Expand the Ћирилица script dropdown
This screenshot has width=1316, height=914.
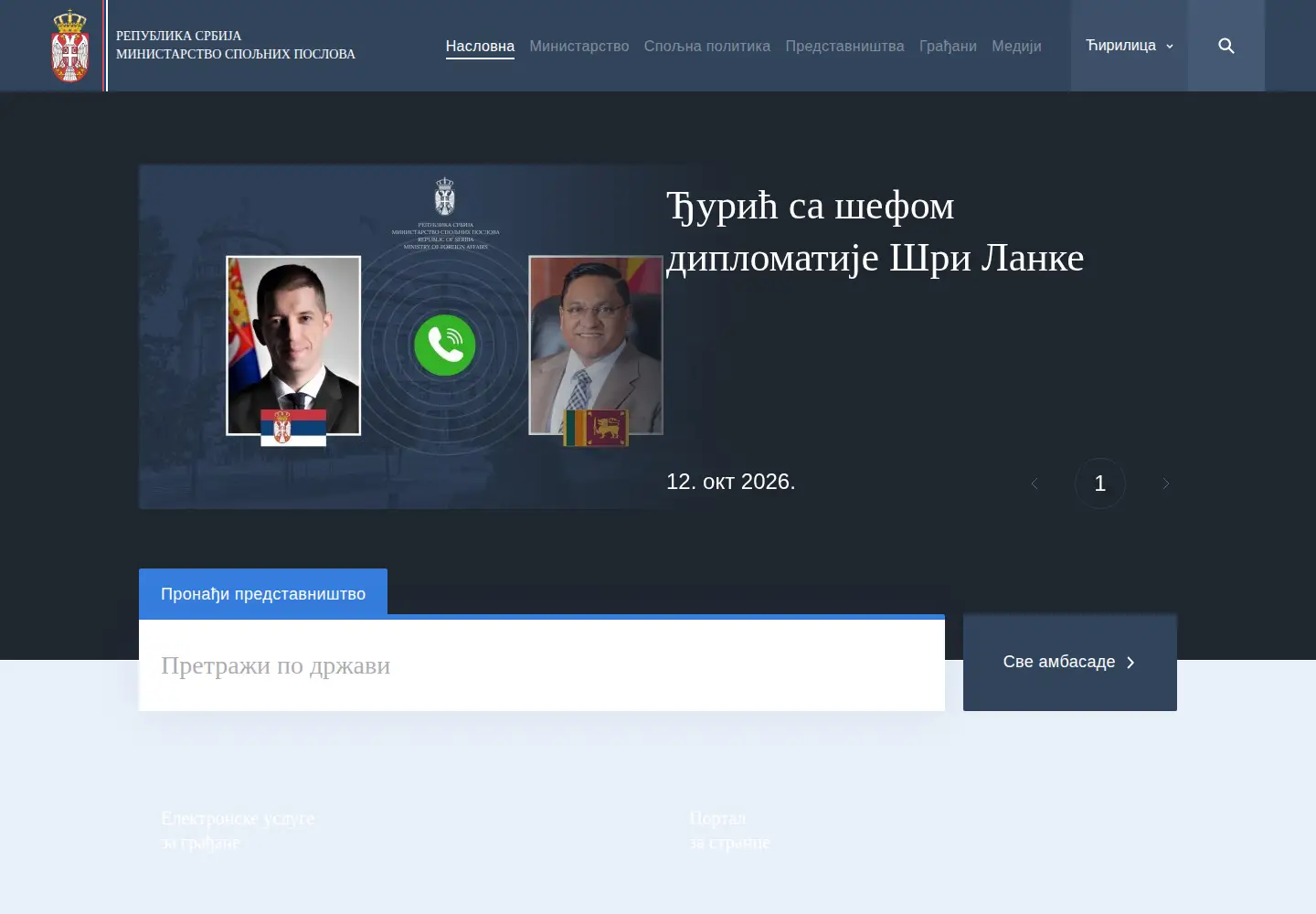(1130, 46)
